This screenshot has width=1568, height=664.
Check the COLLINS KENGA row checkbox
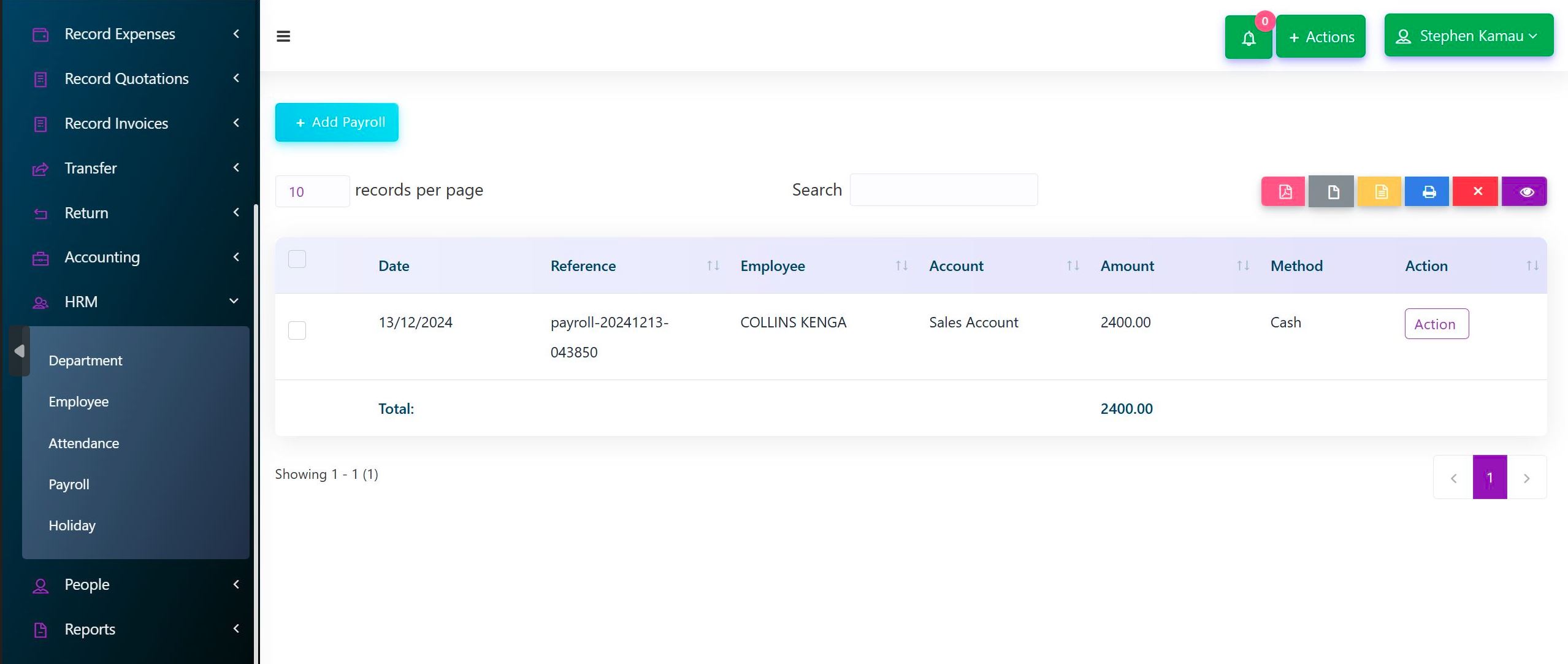297,330
